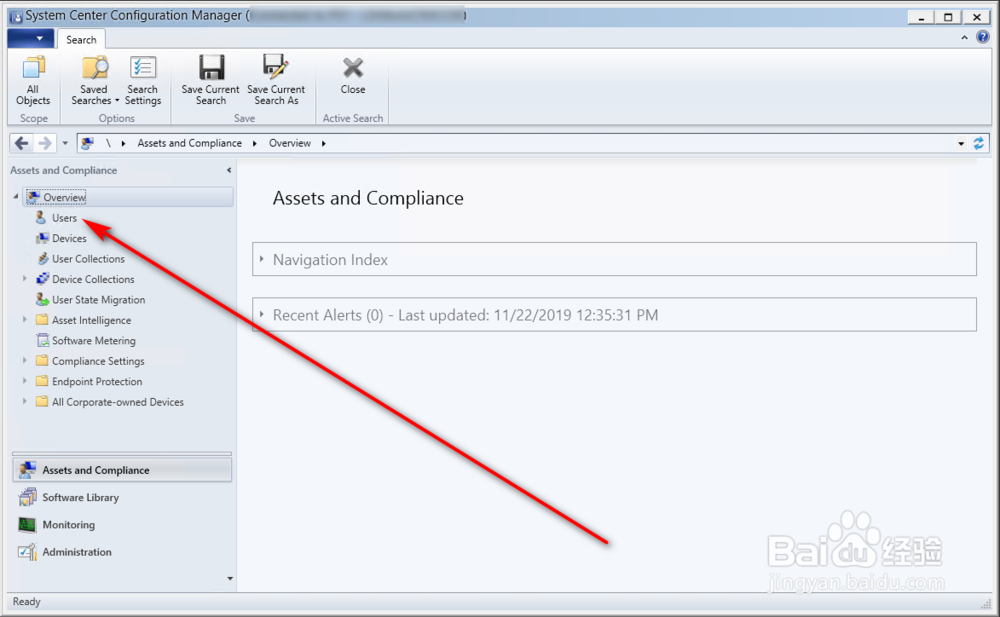Open the Monitoring workspace

[x=122, y=525]
